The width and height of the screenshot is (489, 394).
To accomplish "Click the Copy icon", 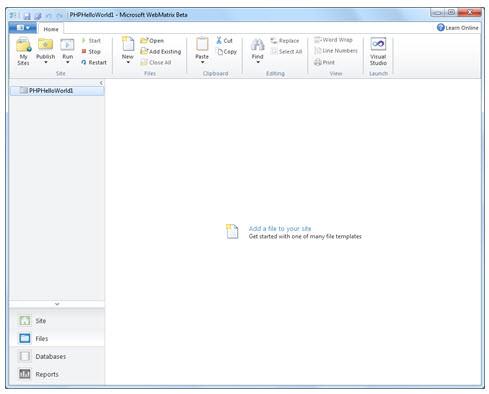I will (x=220, y=52).
